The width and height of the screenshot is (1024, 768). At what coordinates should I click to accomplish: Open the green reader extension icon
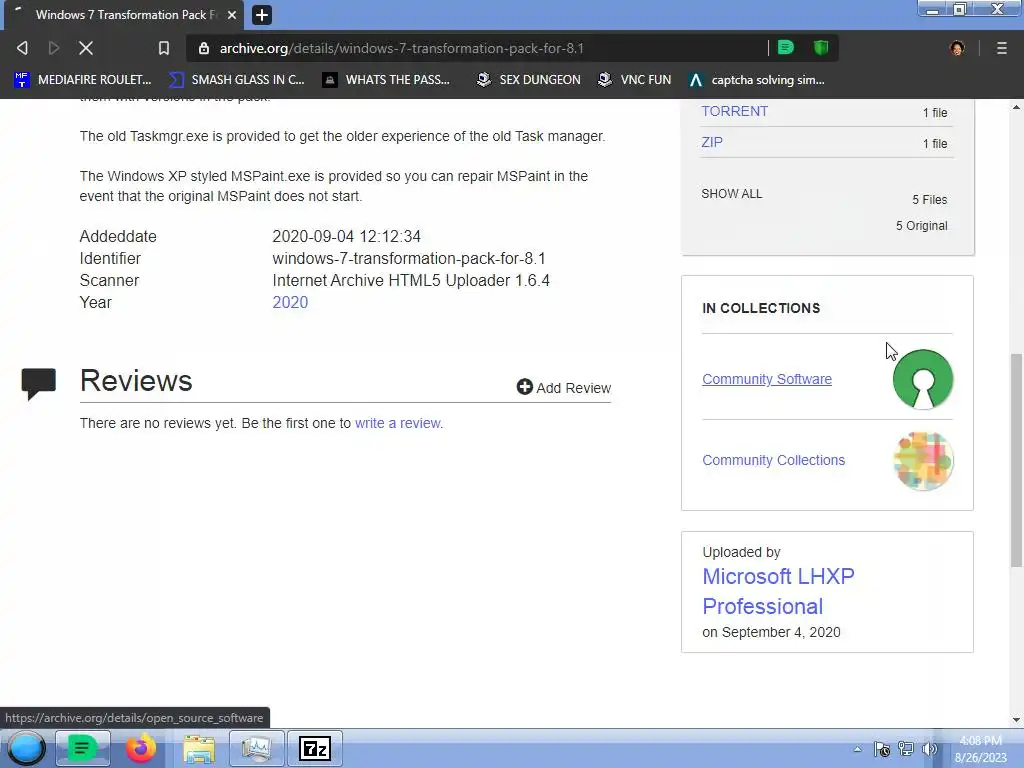click(786, 48)
